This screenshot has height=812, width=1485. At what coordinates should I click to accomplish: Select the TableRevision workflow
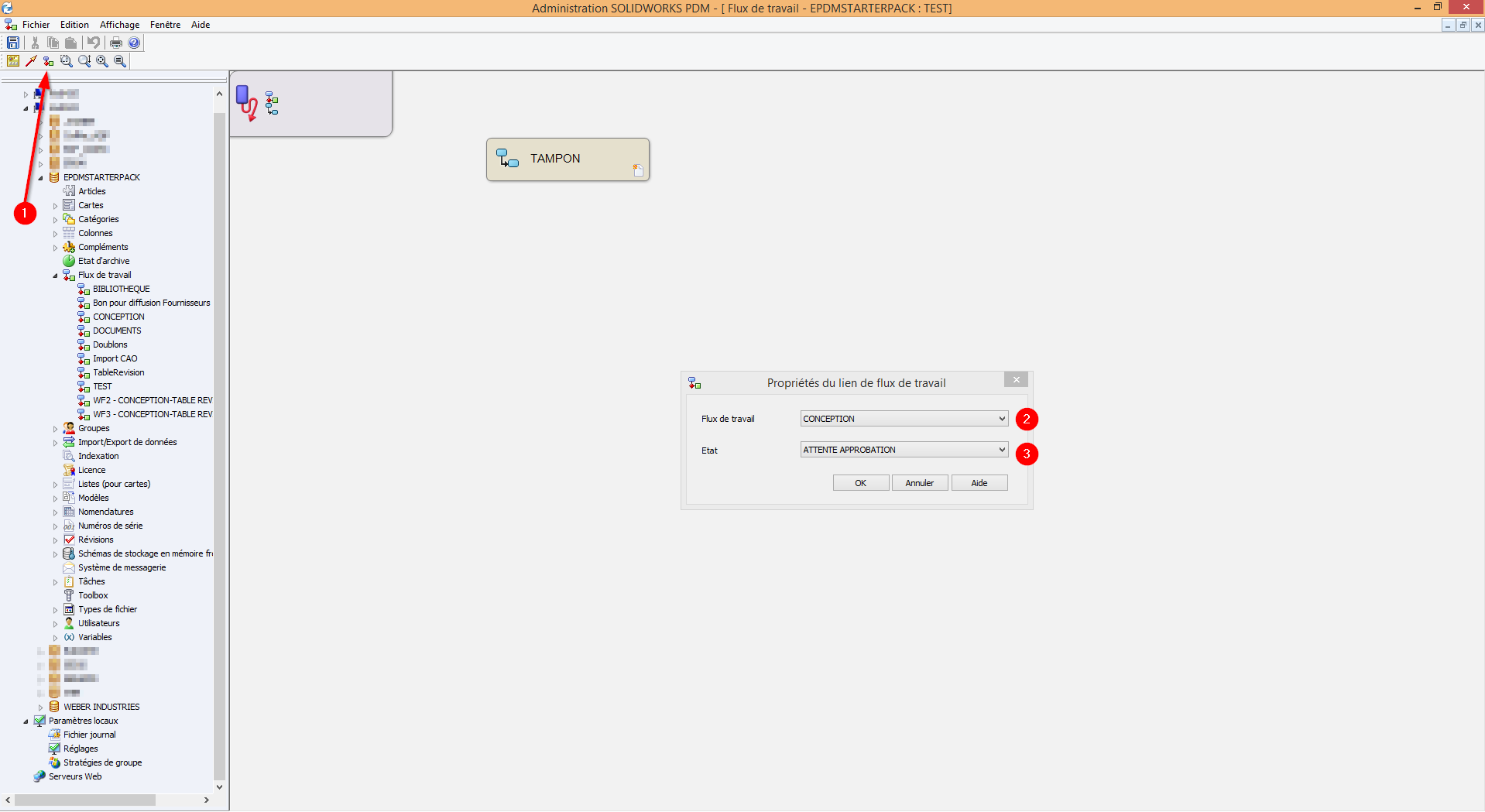click(x=118, y=372)
